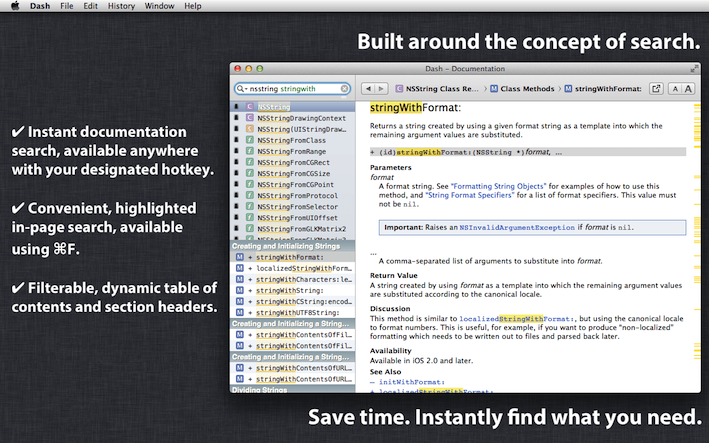The width and height of the screenshot is (709, 443).
Task: Clear the search field text
Action: [345, 89]
